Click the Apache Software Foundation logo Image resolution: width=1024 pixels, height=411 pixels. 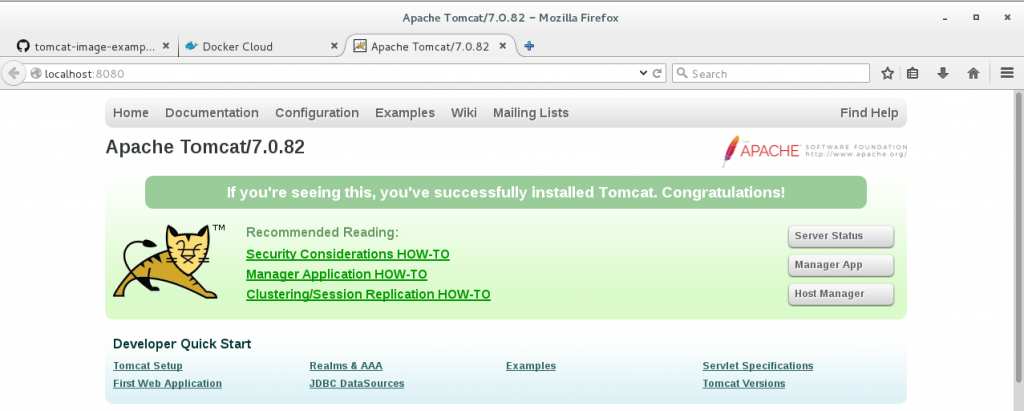point(814,151)
